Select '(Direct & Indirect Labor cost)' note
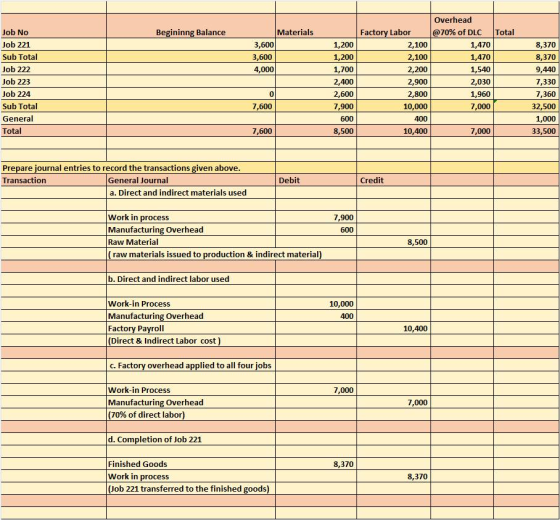560x520 pixels. click(x=191, y=341)
